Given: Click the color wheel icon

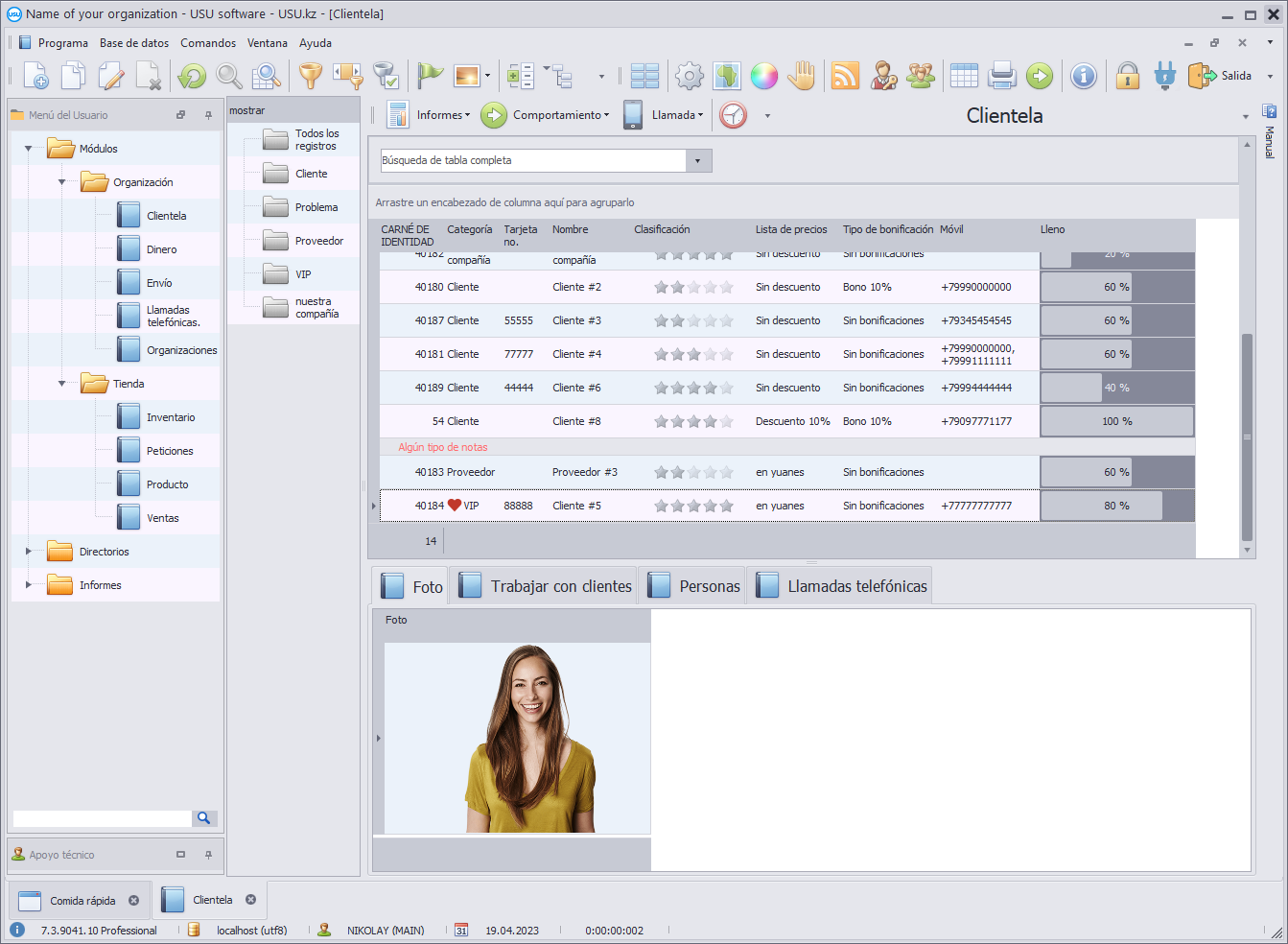Looking at the screenshot, I should [764, 76].
